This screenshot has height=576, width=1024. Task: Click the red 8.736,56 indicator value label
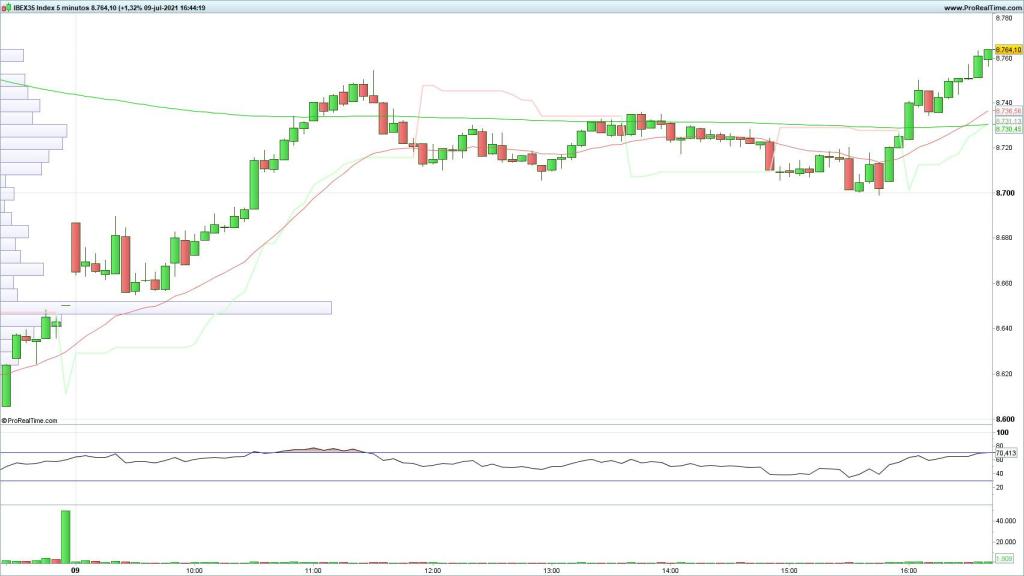1007,111
